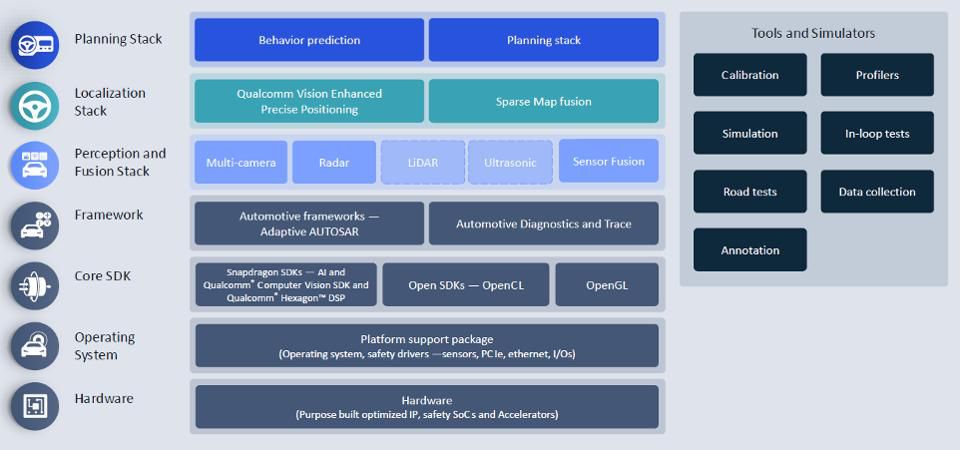
Task: Click the Perception and Fusion Stack car icon
Action: point(35,165)
